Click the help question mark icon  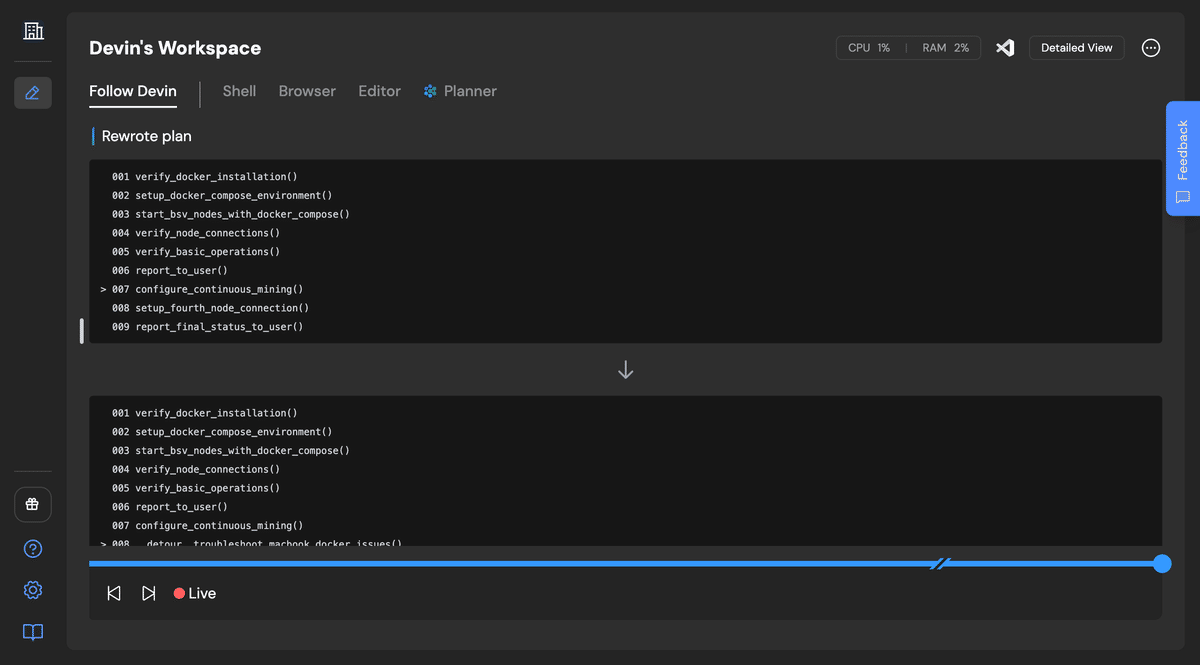[x=32, y=548]
